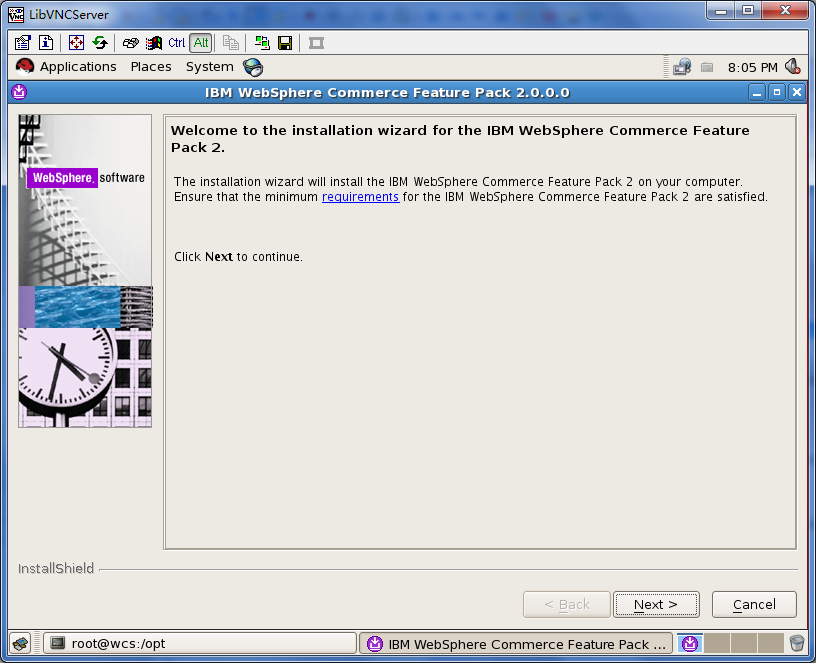Image resolution: width=816 pixels, height=663 pixels.
Task: Release the pressed Alt key toggle
Action: [x=199, y=42]
